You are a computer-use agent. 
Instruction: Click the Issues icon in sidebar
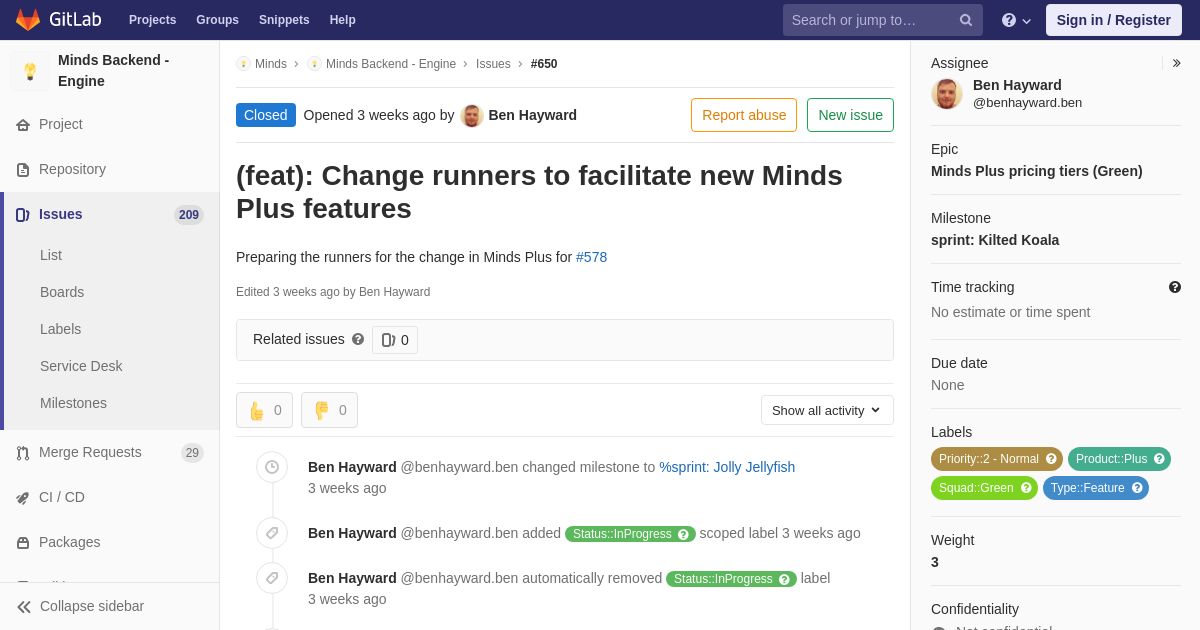click(23, 215)
